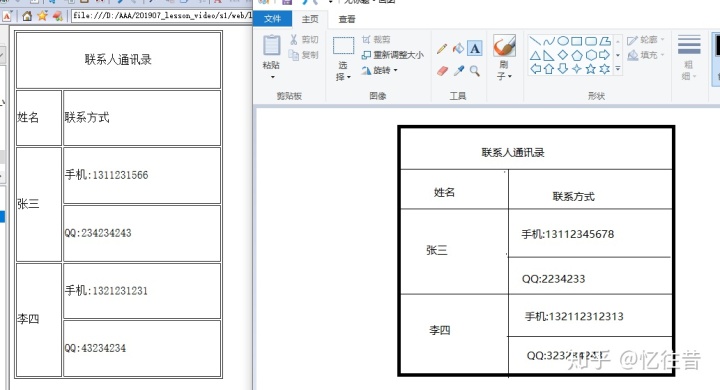
Task: Click 联系人通讯录 heading in browser table
Action: click(x=118, y=60)
